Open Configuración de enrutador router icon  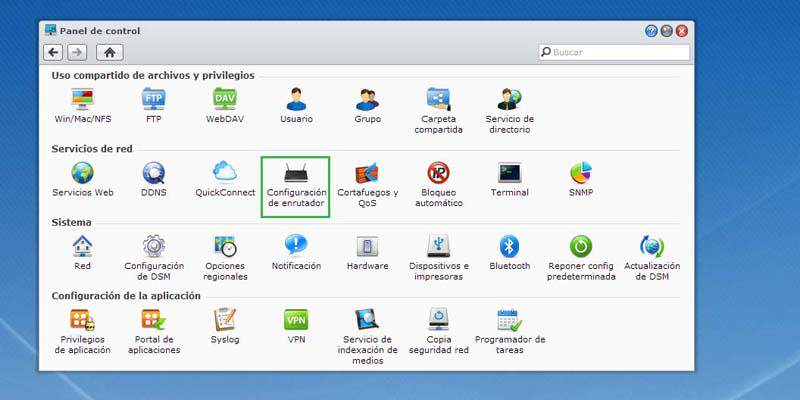[x=296, y=173]
